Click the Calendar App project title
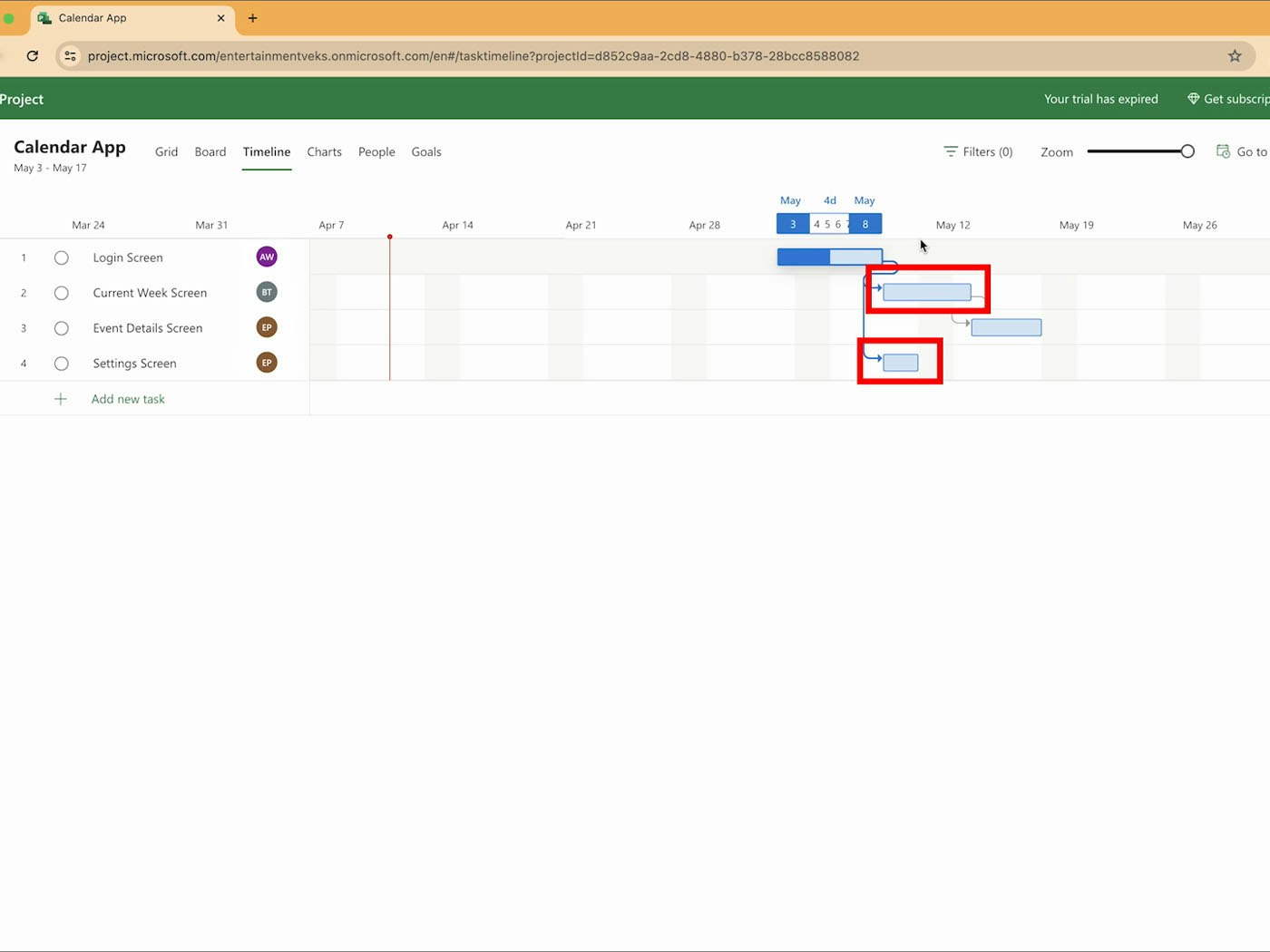This screenshot has height=952, width=1270. 70,147
